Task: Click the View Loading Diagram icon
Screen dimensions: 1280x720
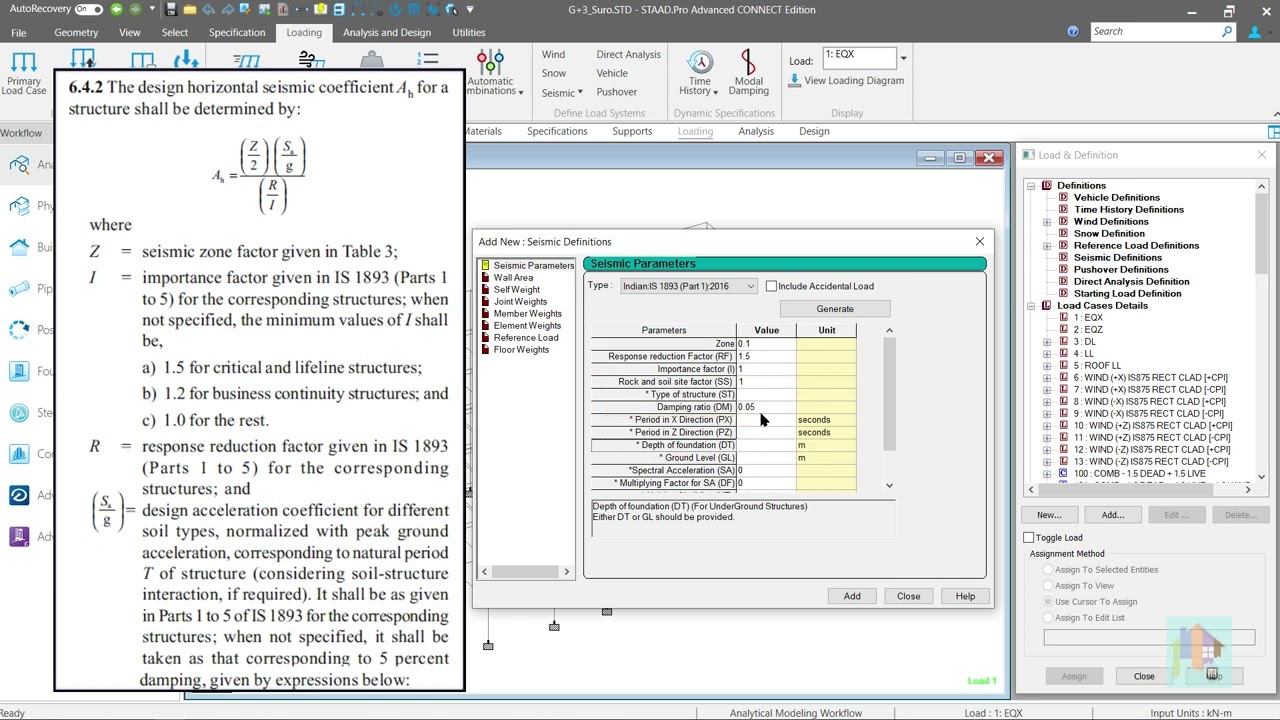Action: point(795,80)
